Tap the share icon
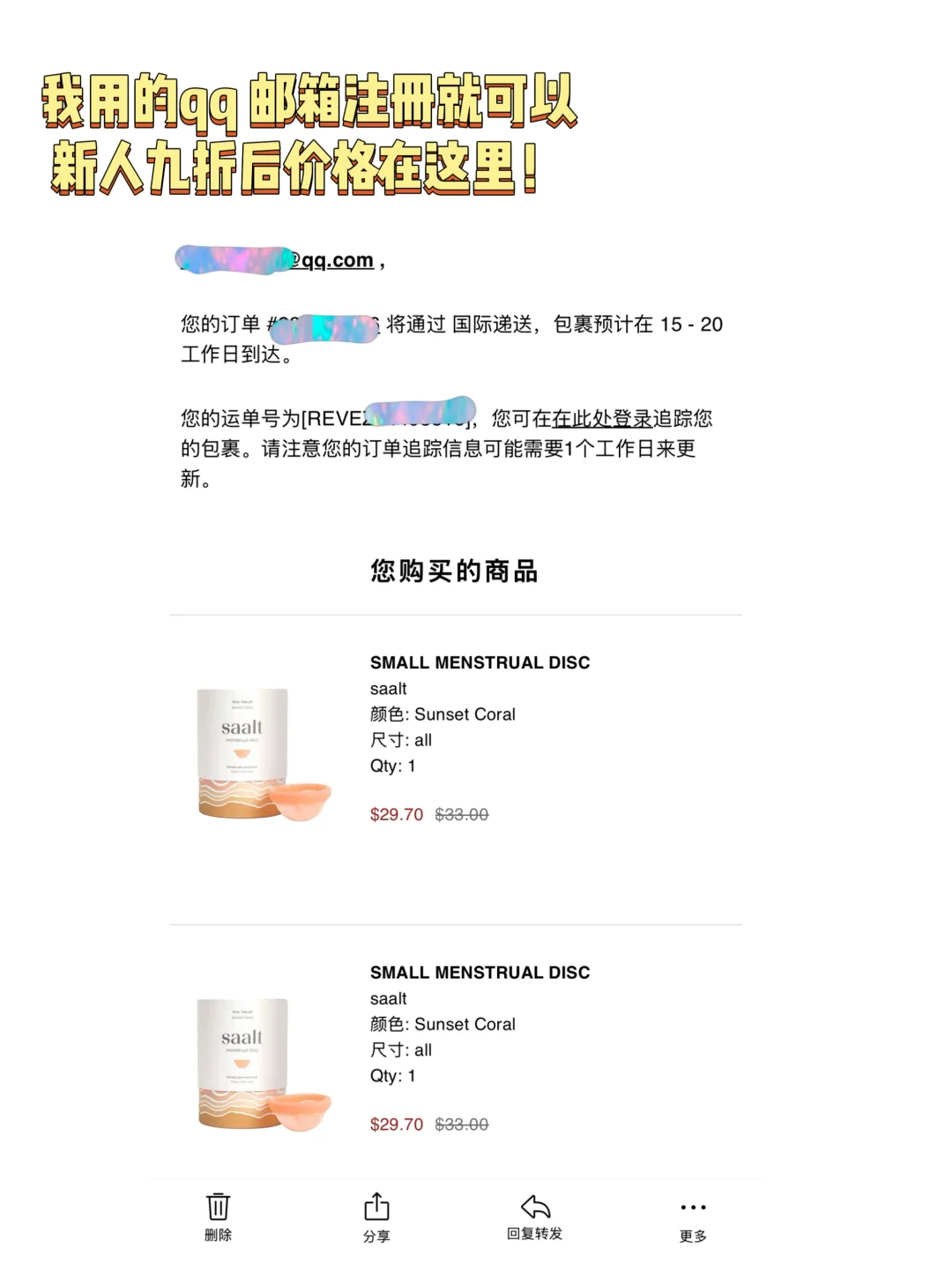The image size is (952, 1270). (376, 1206)
